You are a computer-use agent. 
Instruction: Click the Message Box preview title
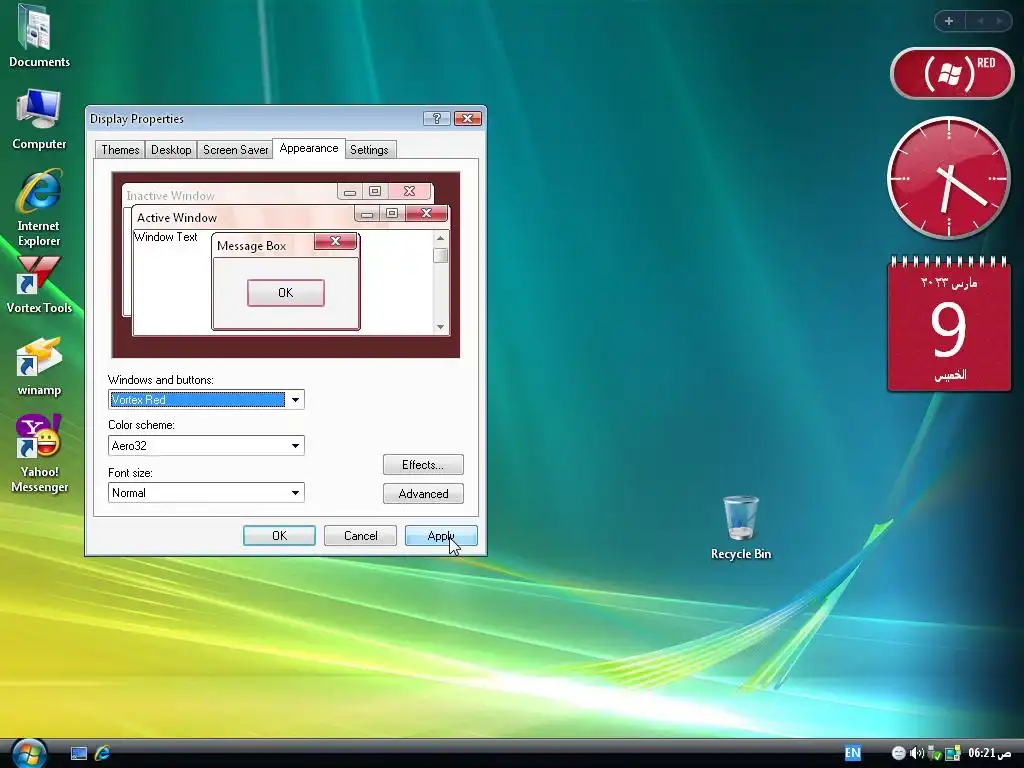point(251,246)
